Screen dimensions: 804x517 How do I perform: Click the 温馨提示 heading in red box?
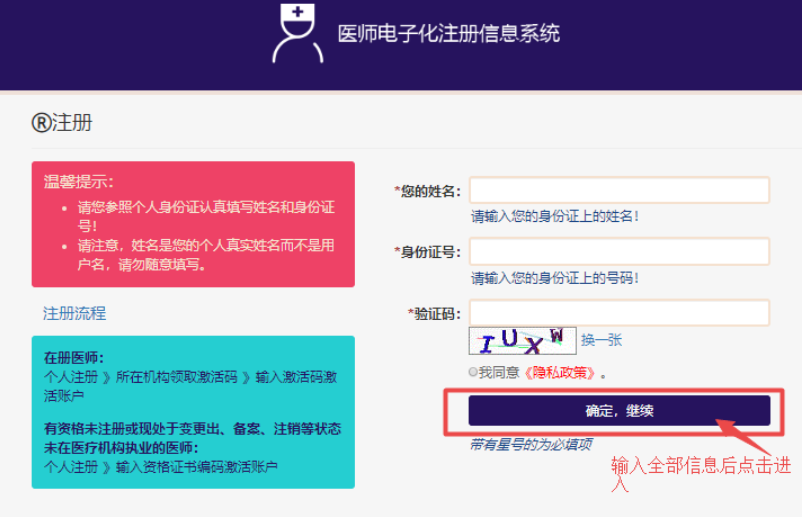click(79, 181)
